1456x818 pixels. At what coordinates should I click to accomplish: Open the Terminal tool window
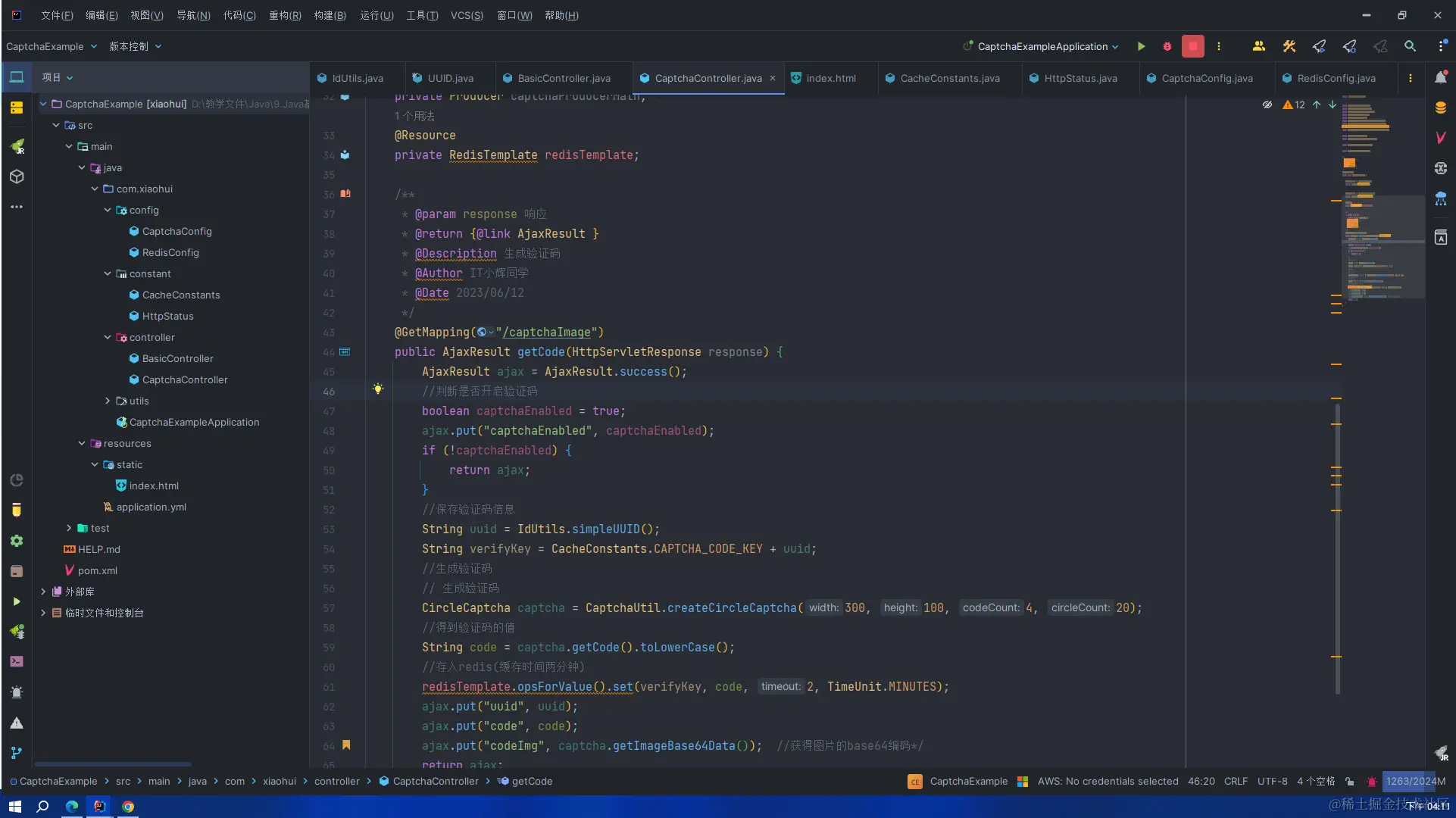[16, 661]
